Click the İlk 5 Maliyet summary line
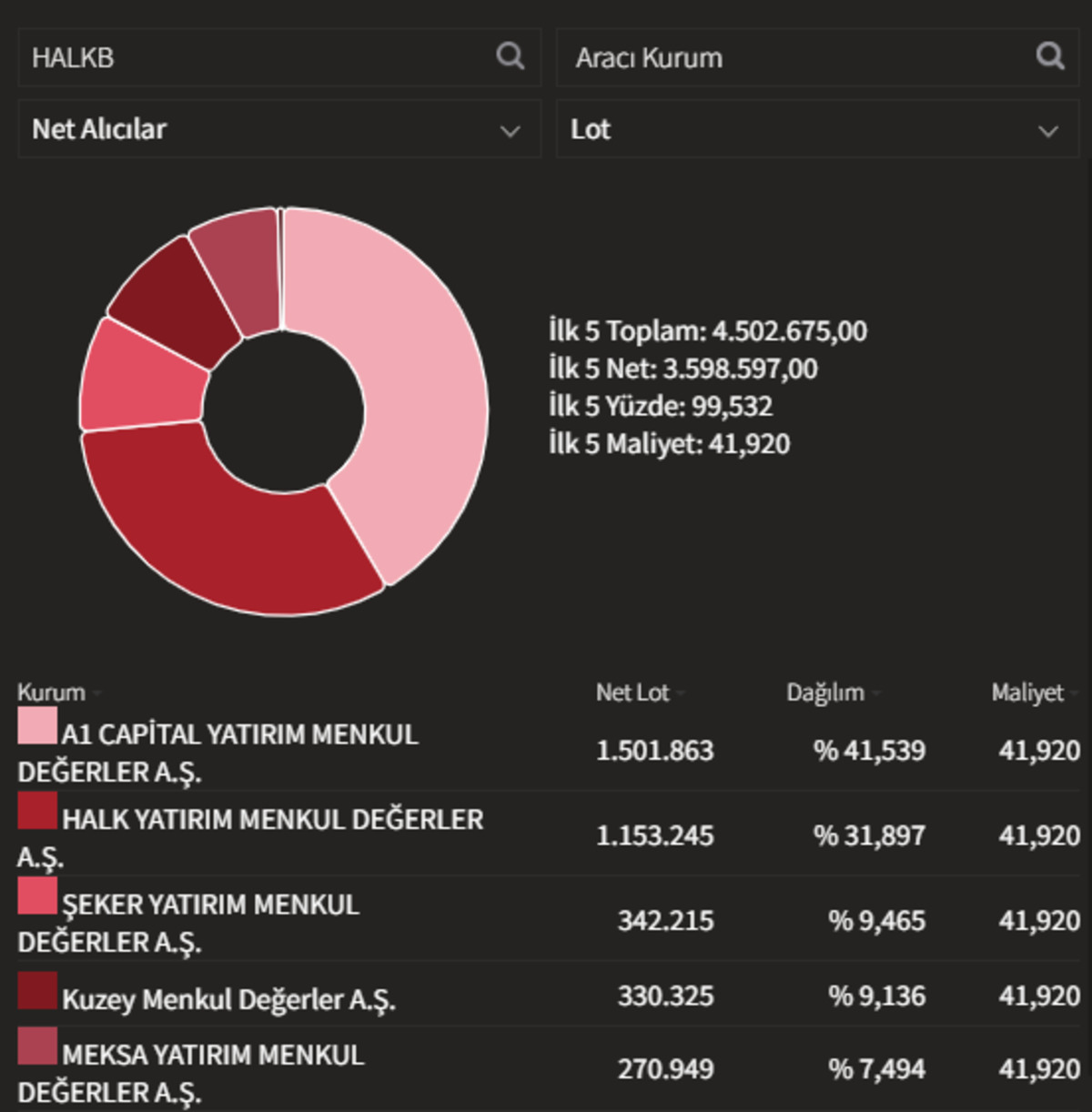The height and width of the screenshot is (1112, 1092). [x=670, y=443]
